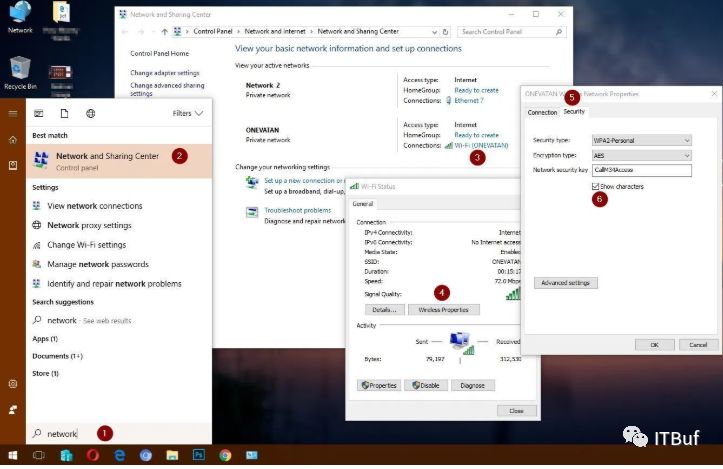Screen dimensions: 723x469
Task: Click the Wireless Properties button
Action: (444, 310)
